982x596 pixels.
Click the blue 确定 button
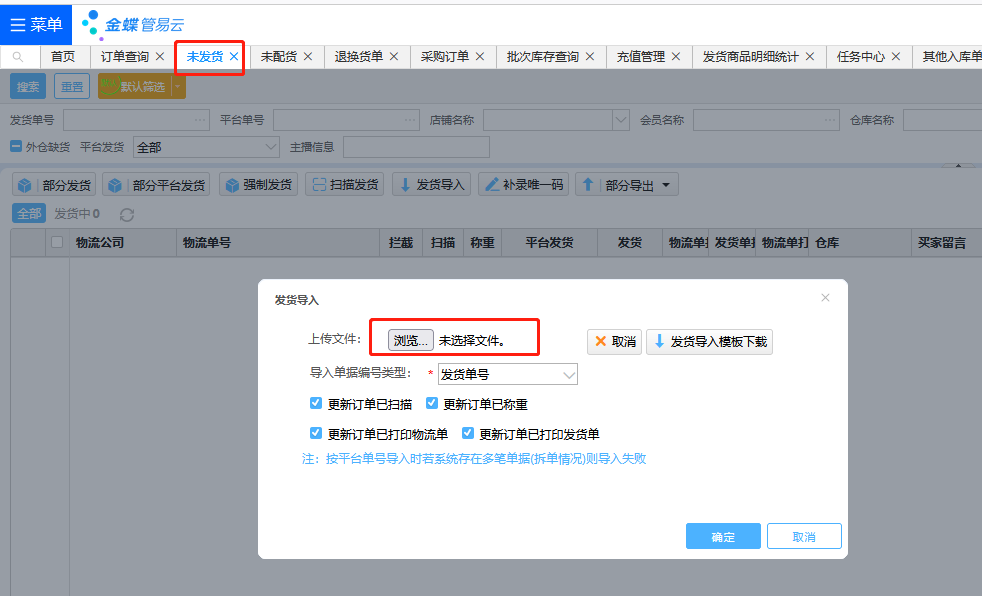723,537
